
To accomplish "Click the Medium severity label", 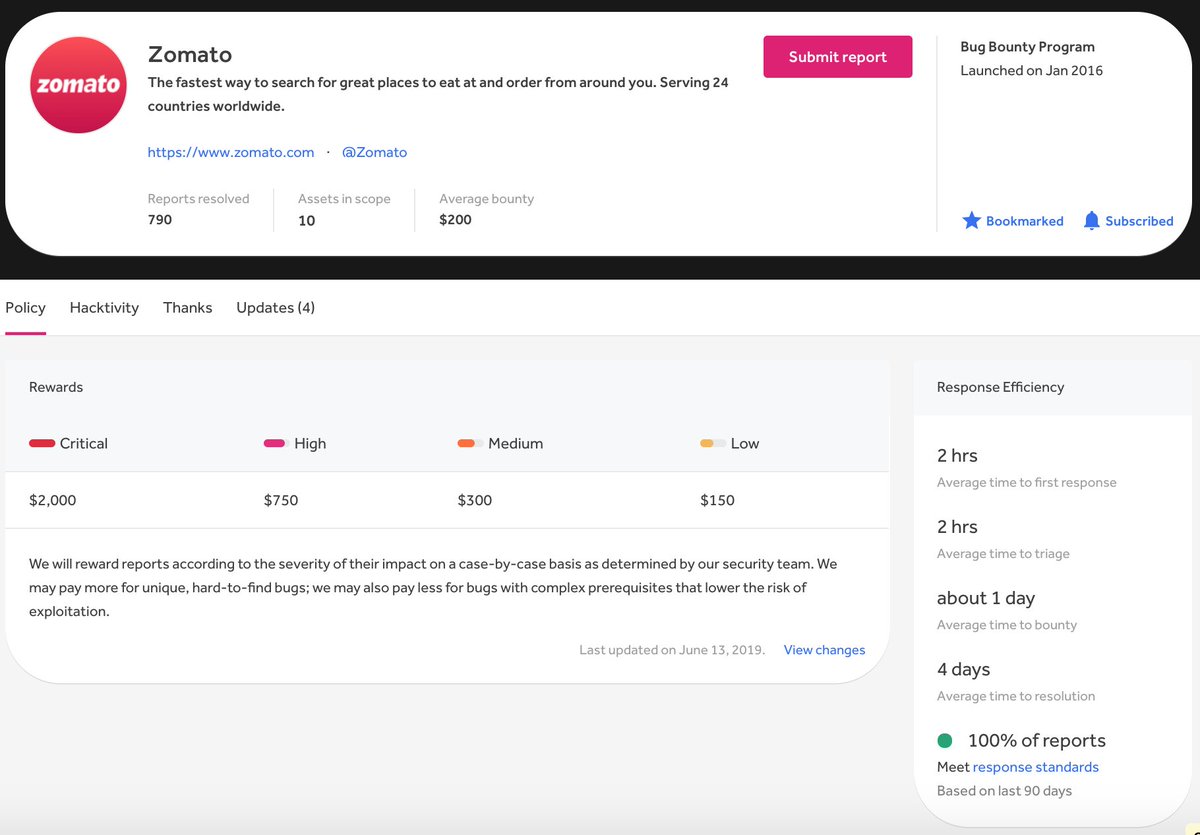I will (516, 443).
